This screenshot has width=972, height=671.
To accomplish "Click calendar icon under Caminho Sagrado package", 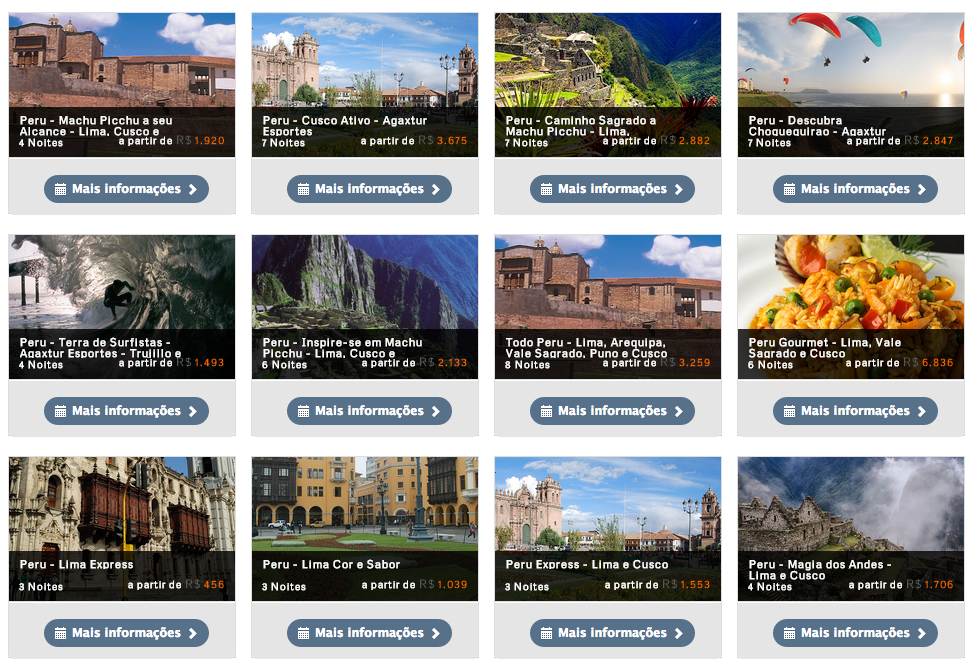I will (x=546, y=189).
